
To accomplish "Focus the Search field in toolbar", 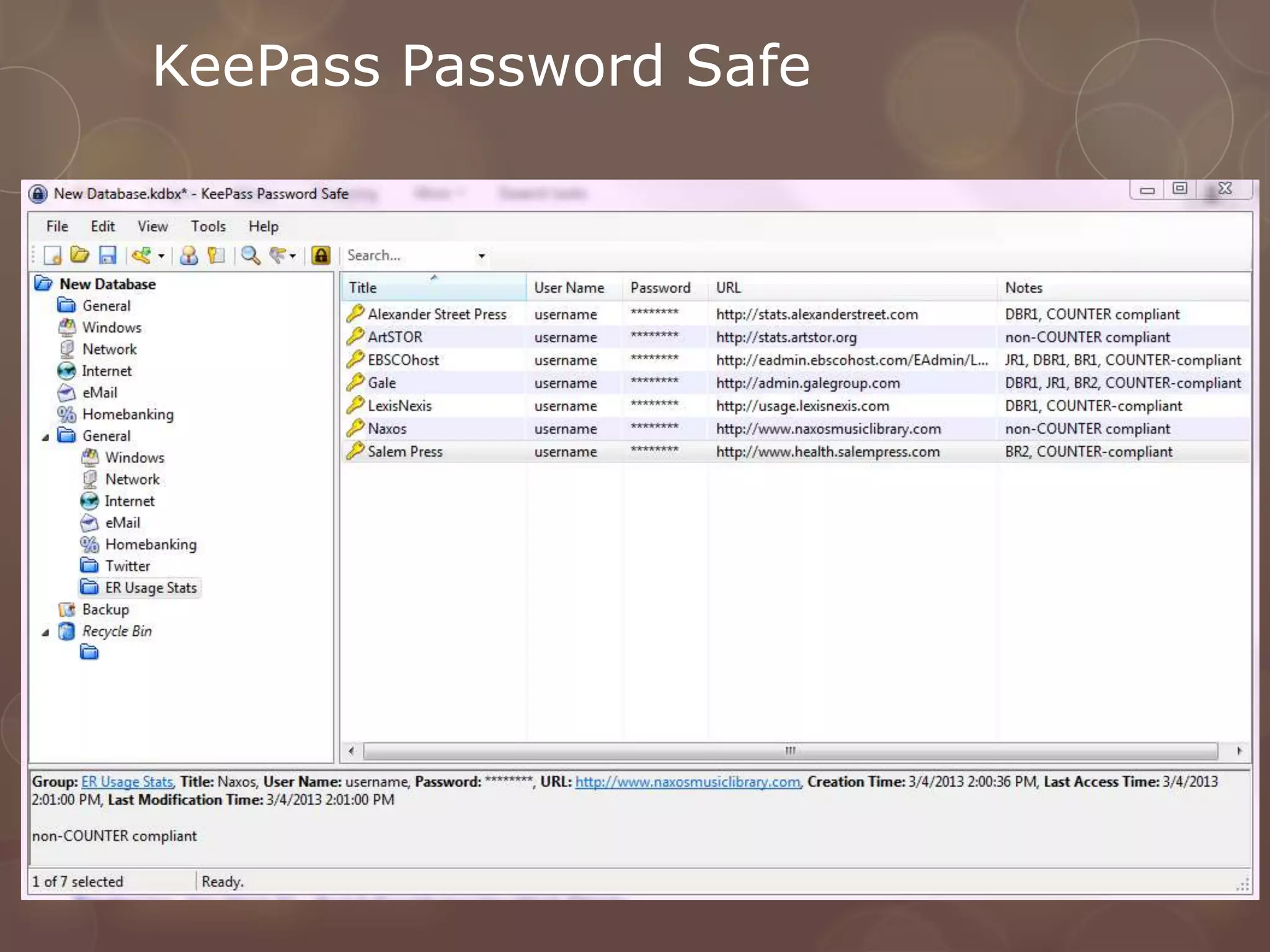I will click(x=409, y=255).
